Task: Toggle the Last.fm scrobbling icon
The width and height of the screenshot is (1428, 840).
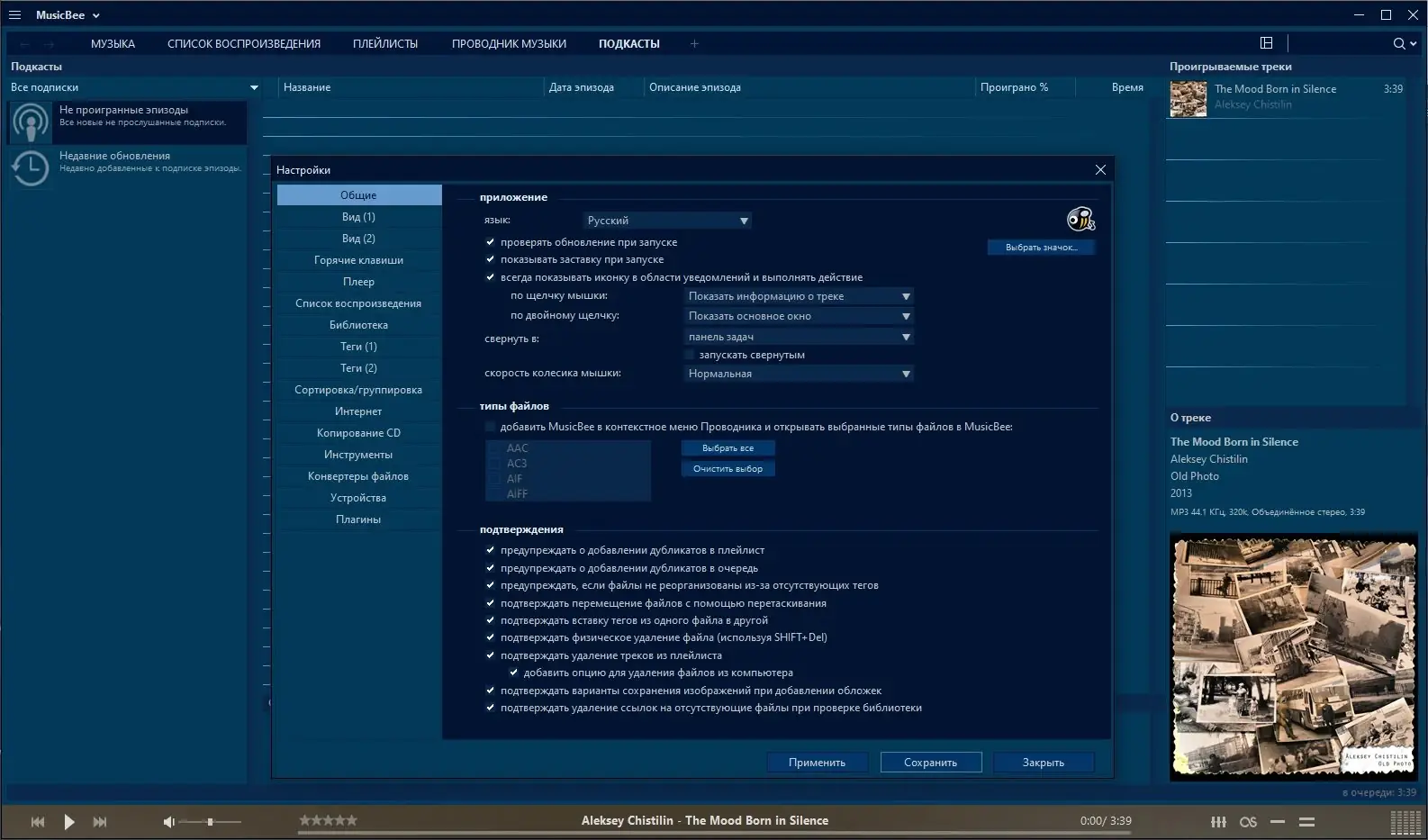Action: pos(1248,822)
